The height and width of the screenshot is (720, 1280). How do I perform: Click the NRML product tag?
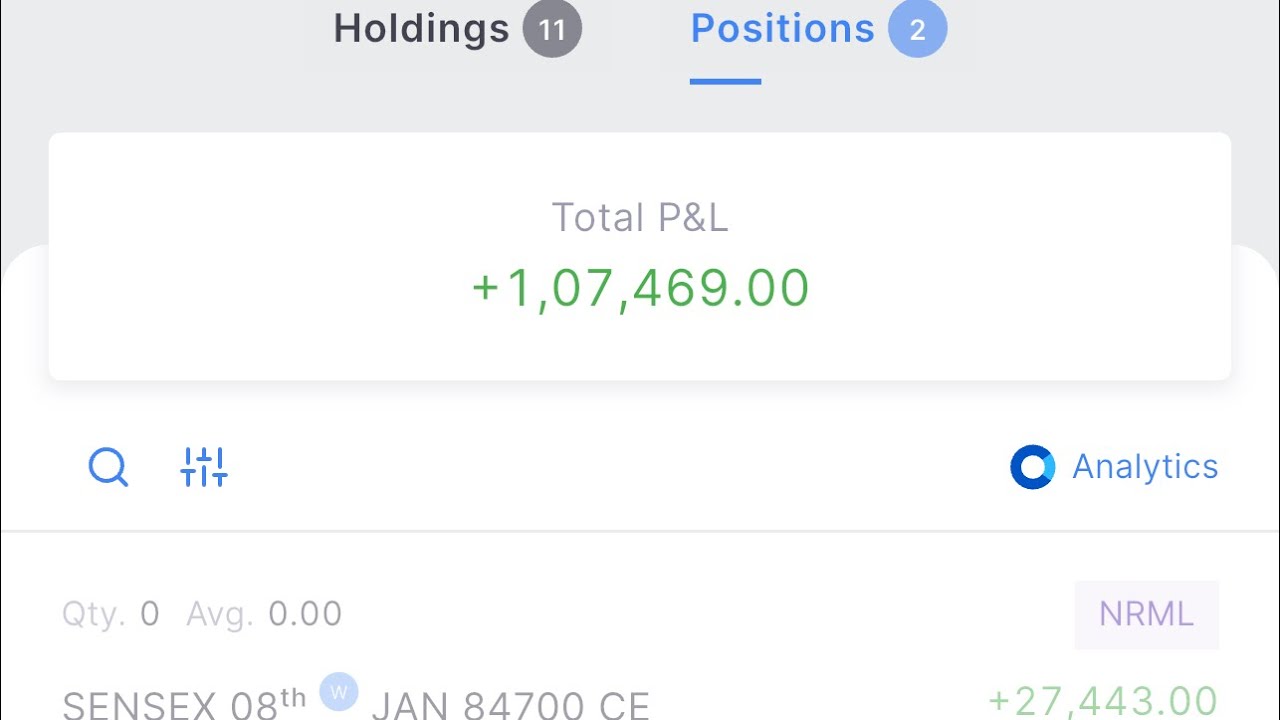coord(1146,614)
